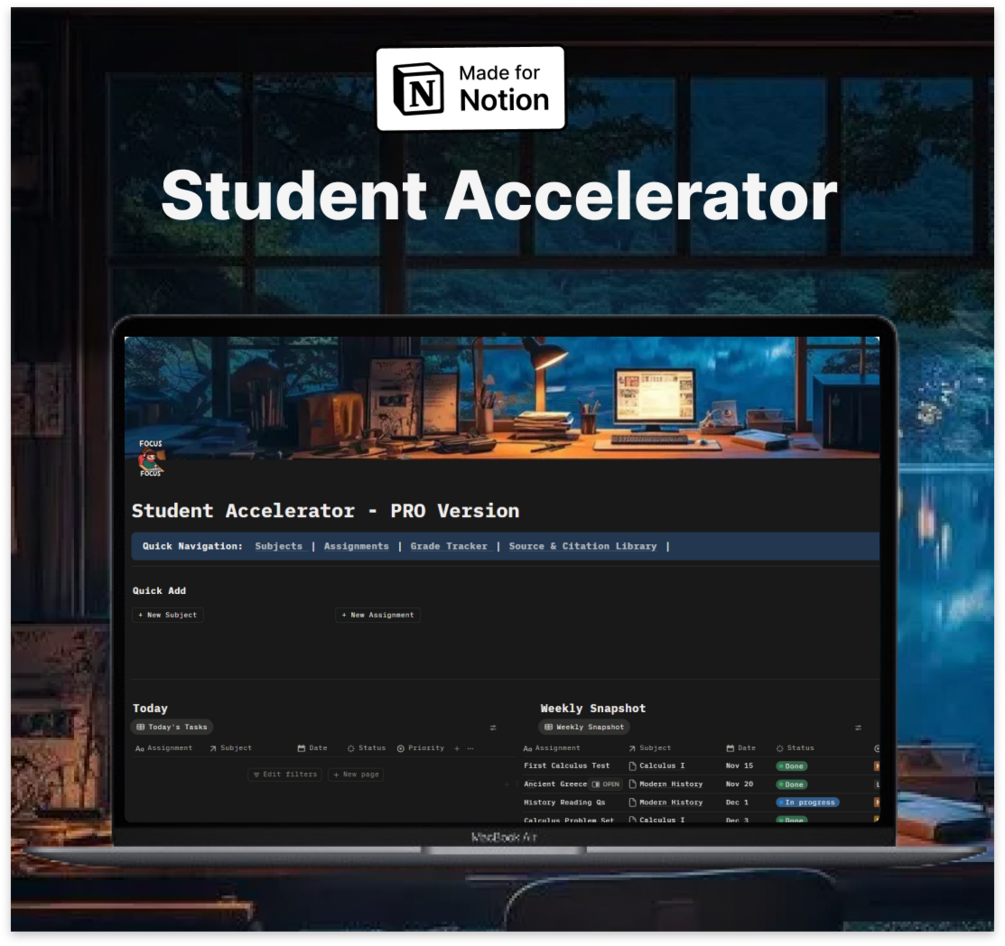Open the Date property calendar icon
Viewport: 1005px width, 946px height.
302,748
